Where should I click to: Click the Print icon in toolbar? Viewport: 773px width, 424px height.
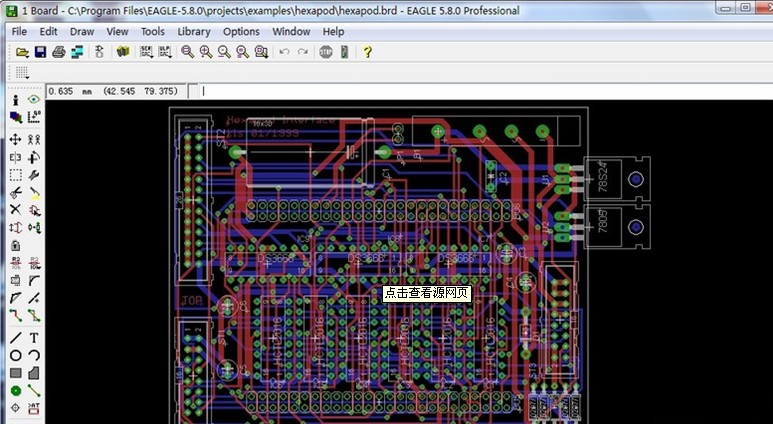(60, 52)
